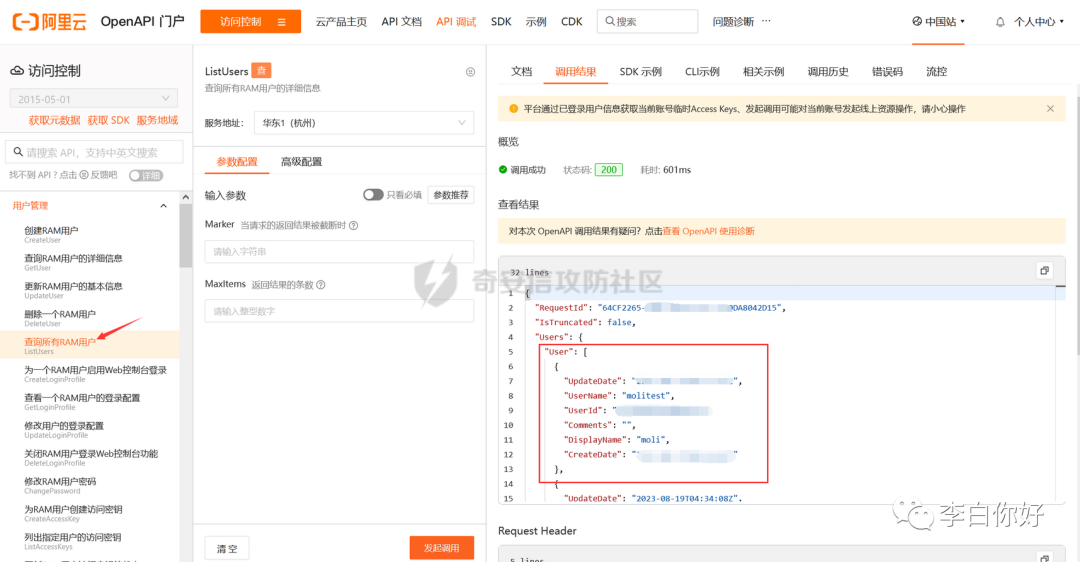Copy the result JSON with copy icon

[x=1045, y=271]
